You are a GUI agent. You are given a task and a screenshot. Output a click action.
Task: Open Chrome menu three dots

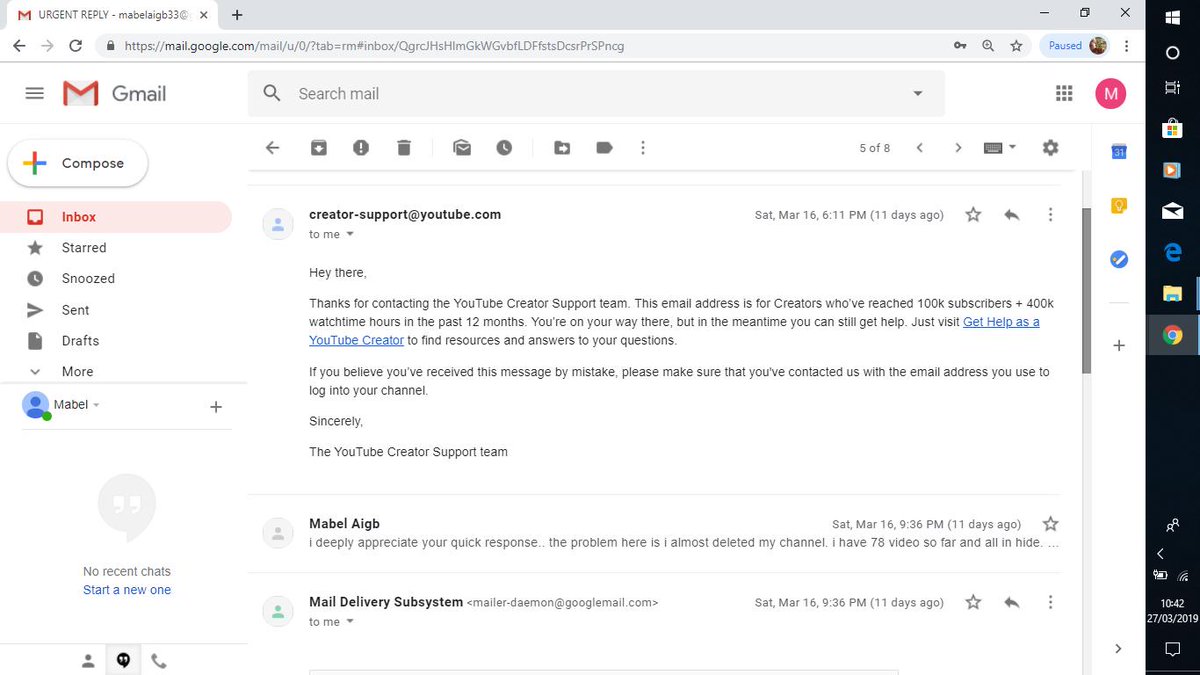[1127, 46]
